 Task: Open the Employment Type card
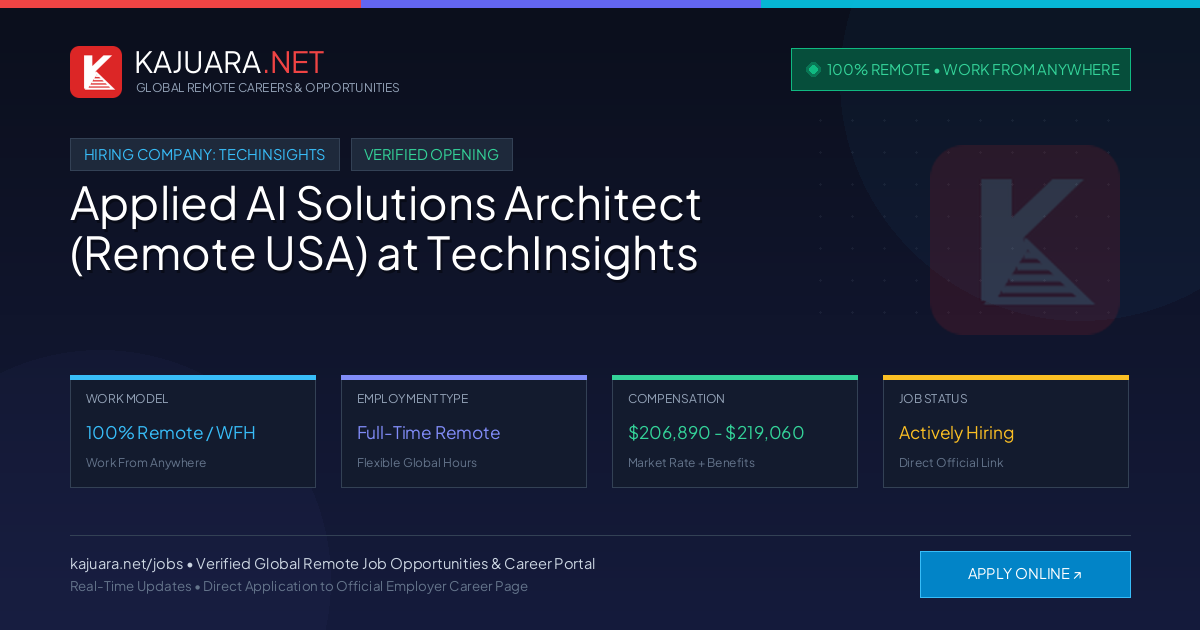[464, 431]
